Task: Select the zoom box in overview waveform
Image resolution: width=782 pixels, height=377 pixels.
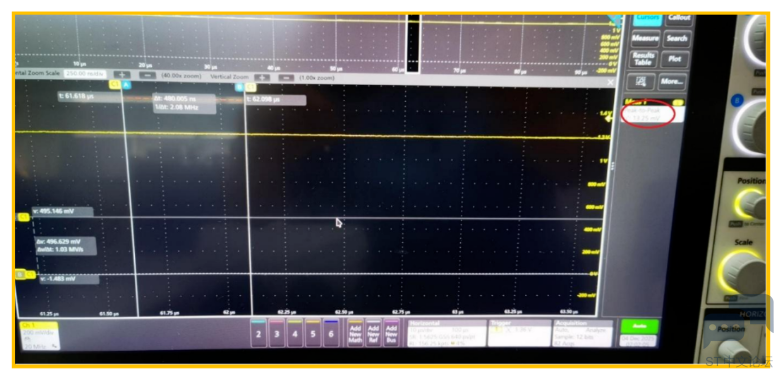Action: click(x=413, y=43)
